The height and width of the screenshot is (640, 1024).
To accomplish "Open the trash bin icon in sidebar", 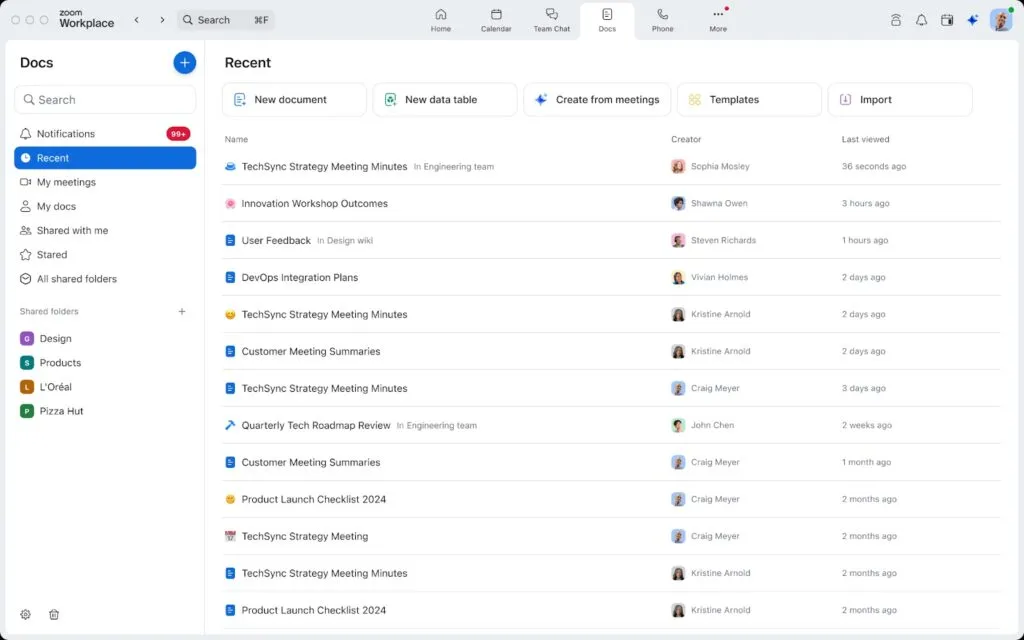I will [x=54, y=614].
